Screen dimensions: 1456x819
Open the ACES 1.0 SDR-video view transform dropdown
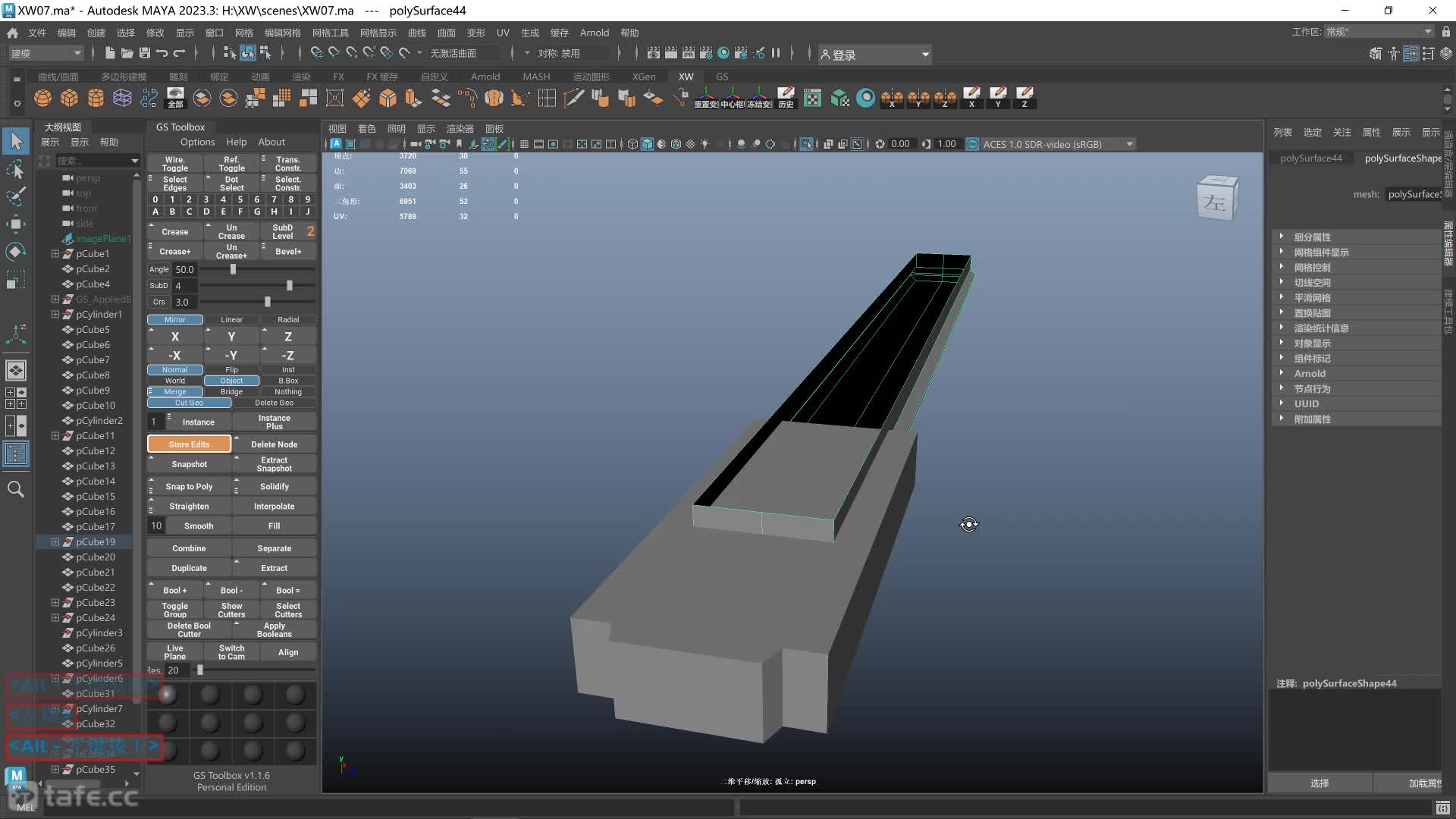tap(1057, 144)
